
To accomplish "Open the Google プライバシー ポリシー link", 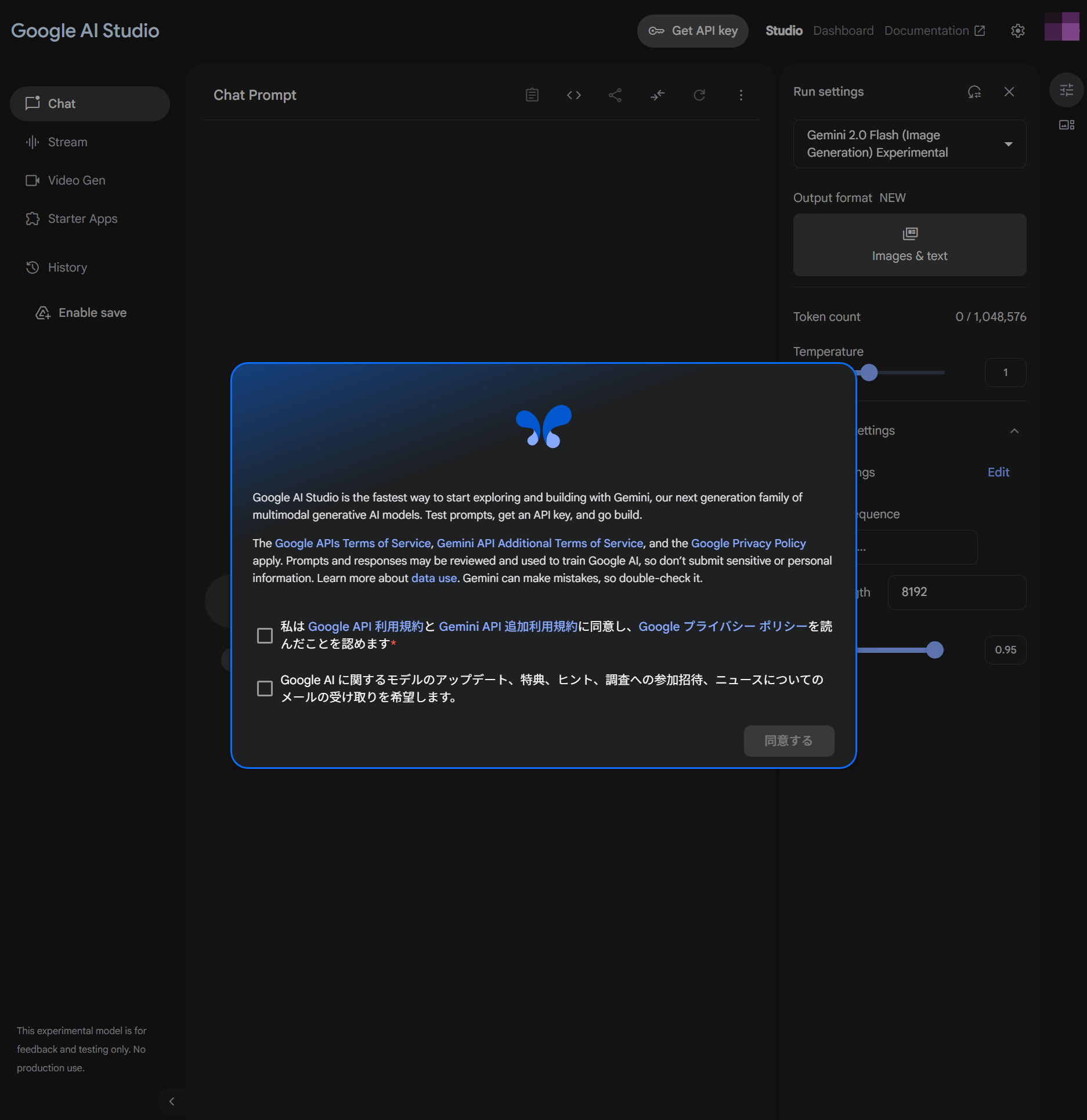I will pyautogui.click(x=723, y=627).
